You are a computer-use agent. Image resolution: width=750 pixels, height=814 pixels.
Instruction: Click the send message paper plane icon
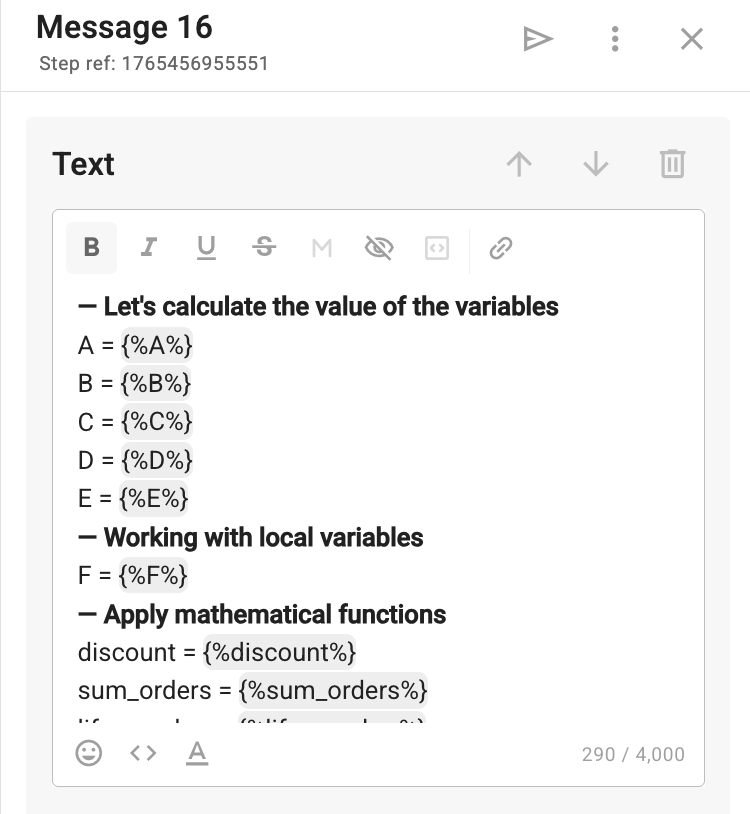pos(538,39)
